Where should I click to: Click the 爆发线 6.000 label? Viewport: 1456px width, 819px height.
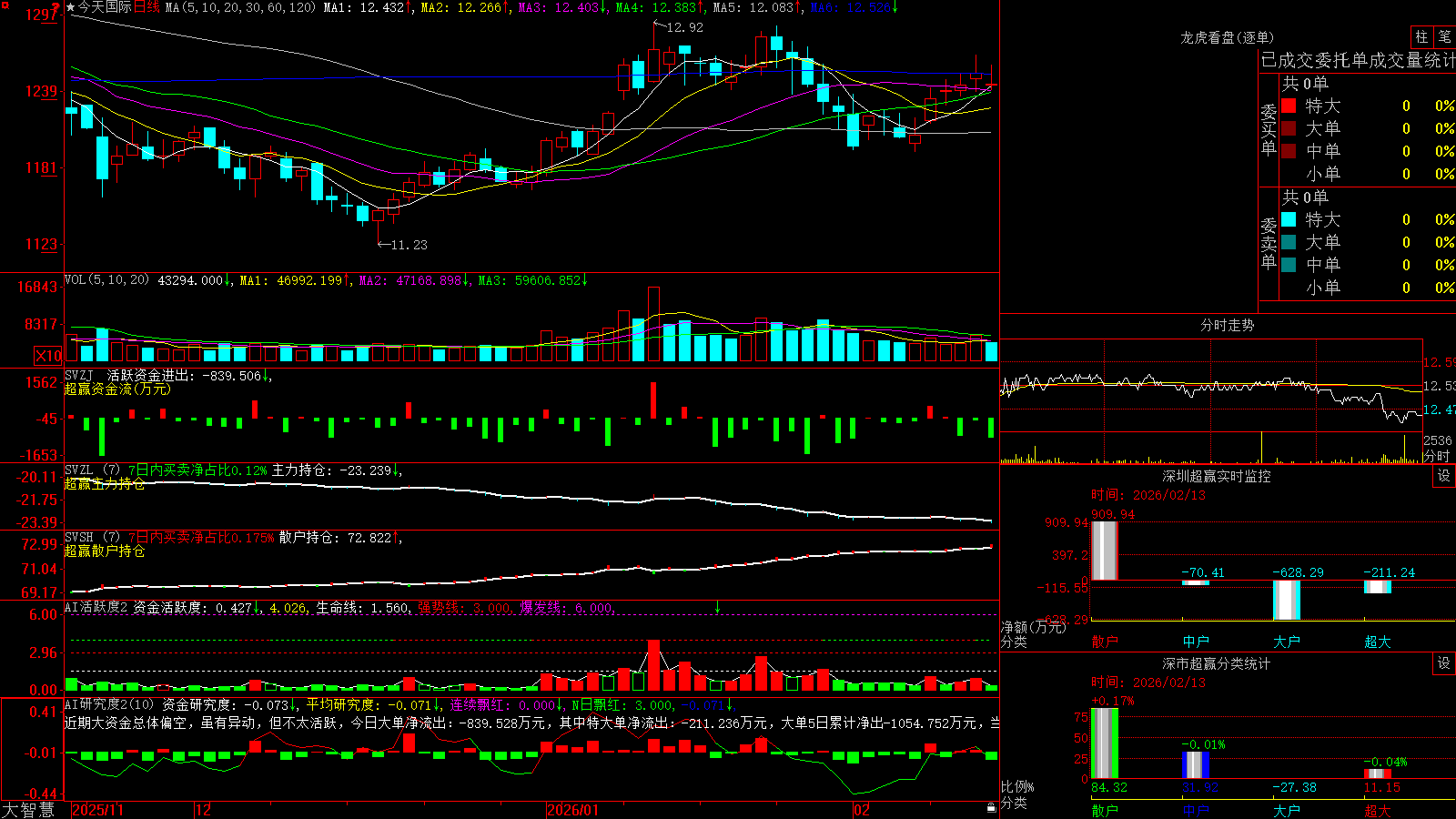point(566,607)
